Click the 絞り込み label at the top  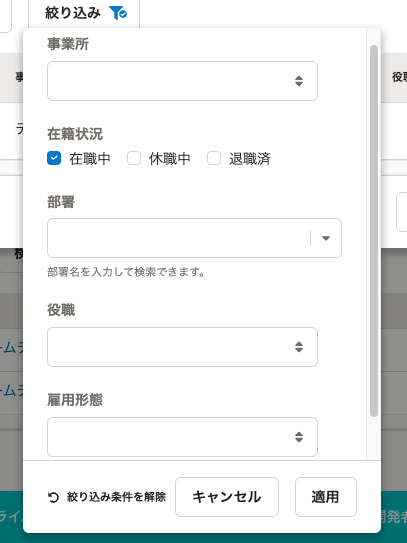coord(73,13)
